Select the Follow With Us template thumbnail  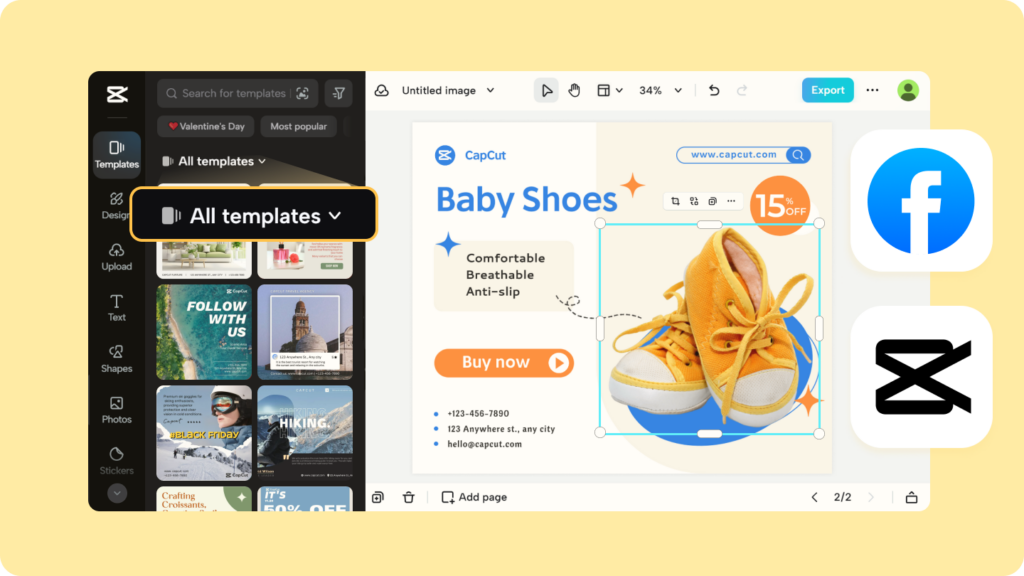point(204,332)
